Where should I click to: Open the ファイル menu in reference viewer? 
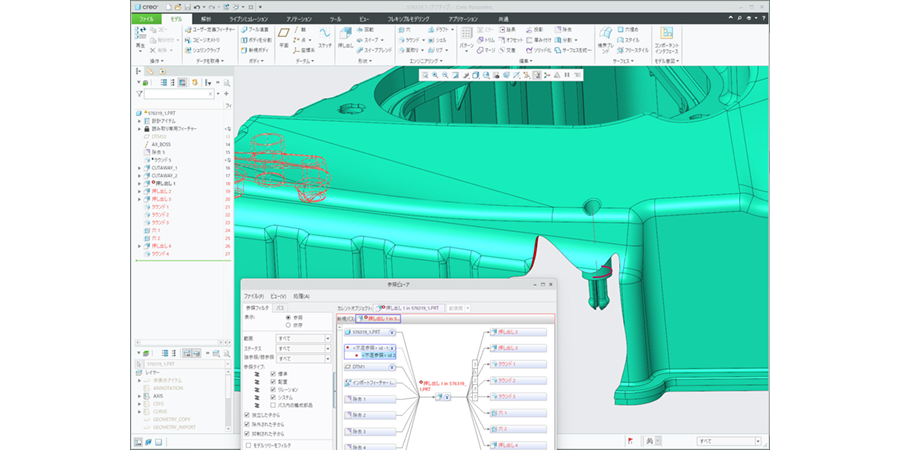[254, 296]
